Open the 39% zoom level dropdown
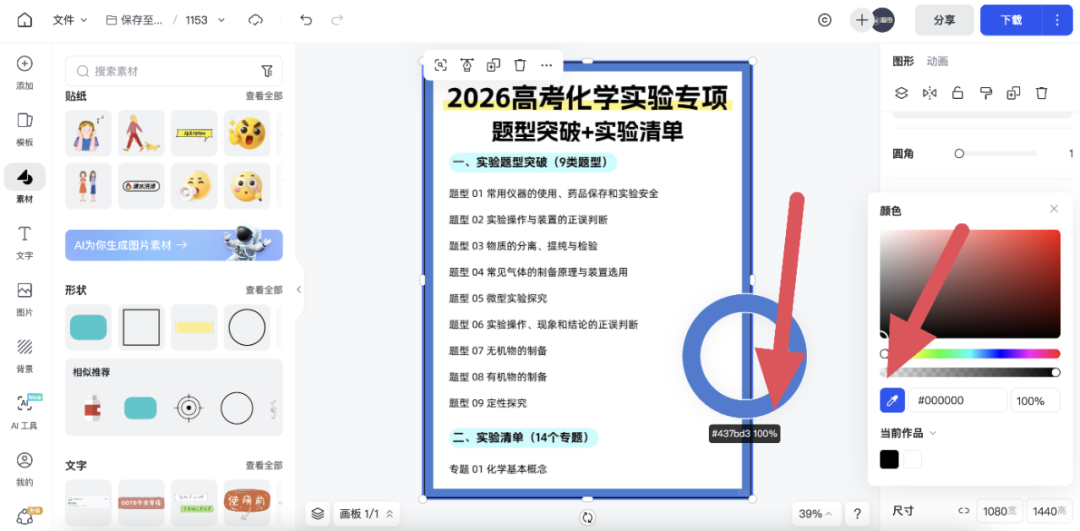This screenshot has width=1080, height=531. point(815,513)
